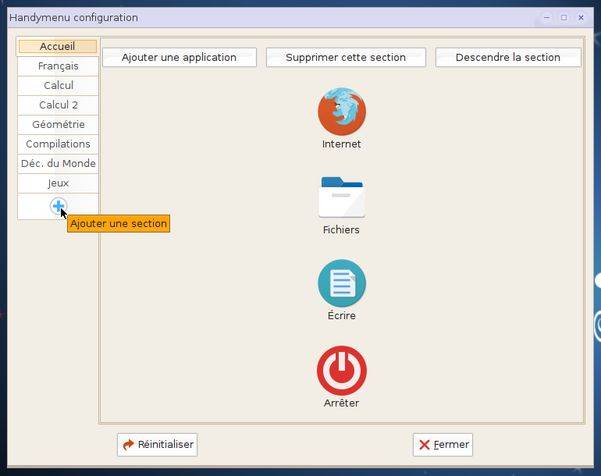The image size is (601, 476).
Task: Click the Fichiers folder icon
Action: tap(342, 197)
